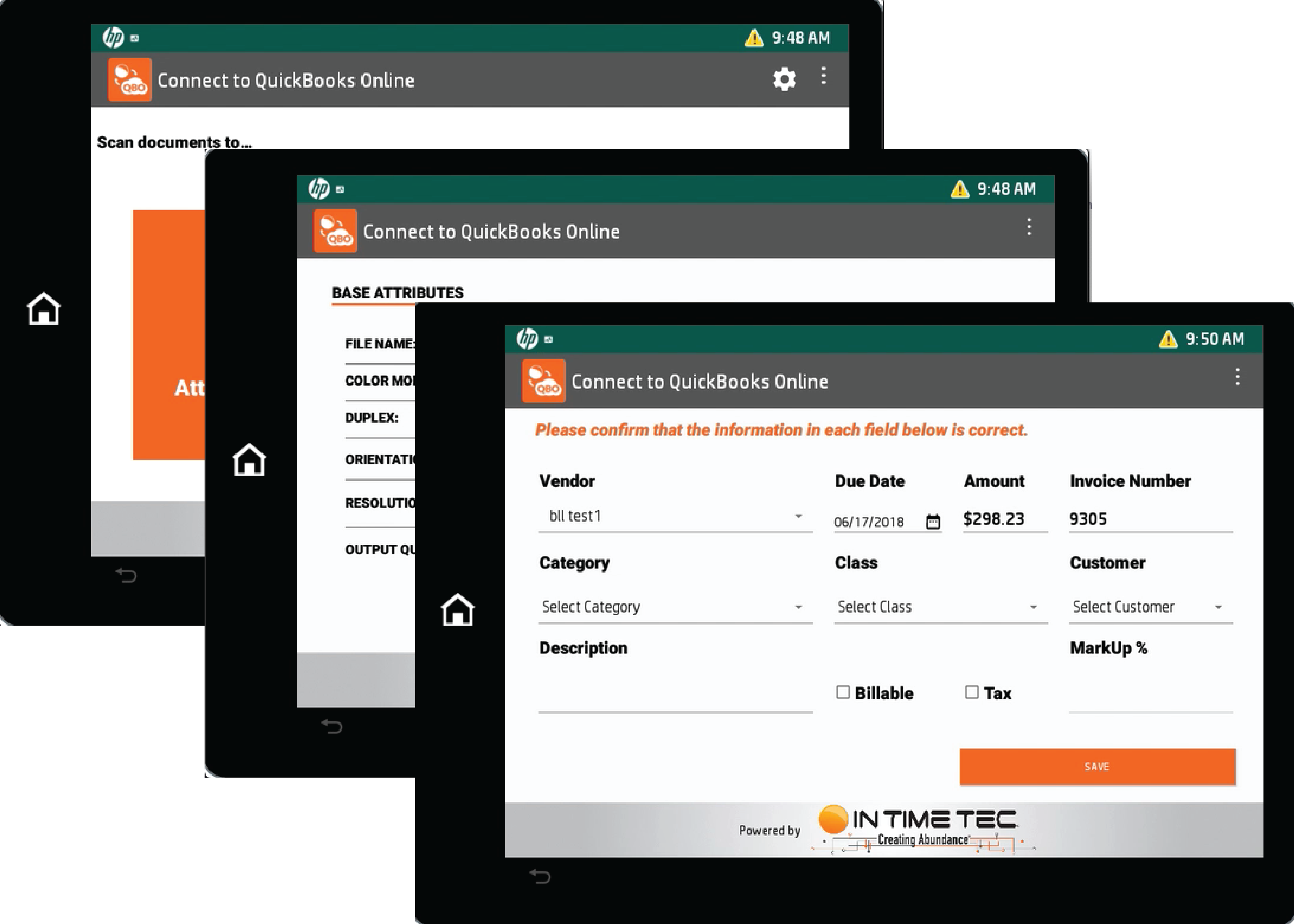The width and height of the screenshot is (1294, 924).
Task: Select the RESOLUTION row on middle screen
Action: tap(380, 503)
